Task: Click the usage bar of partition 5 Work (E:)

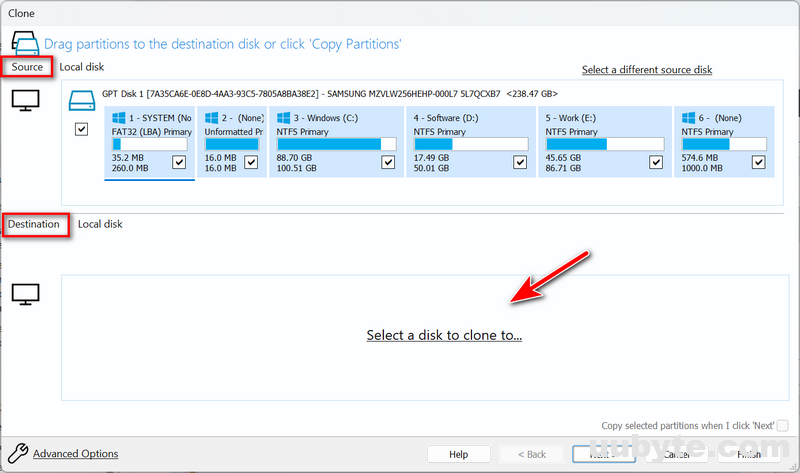Action: [x=605, y=144]
